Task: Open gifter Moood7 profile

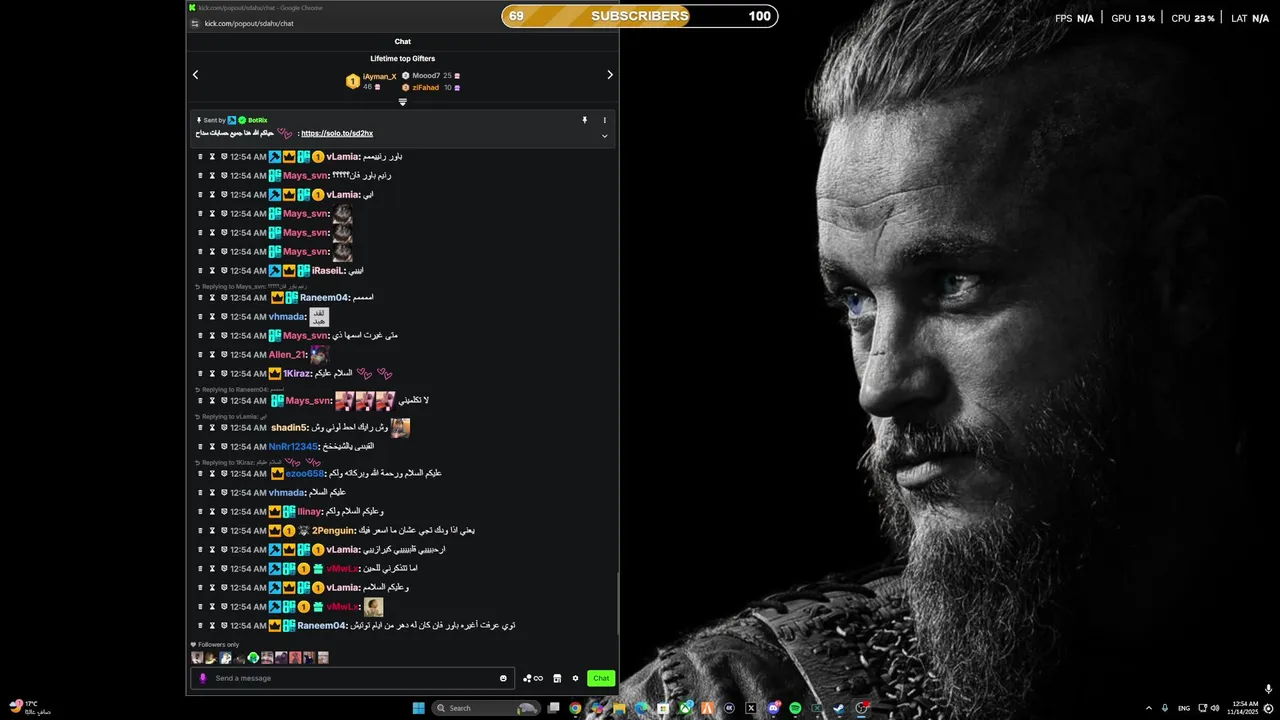Action: click(426, 76)
